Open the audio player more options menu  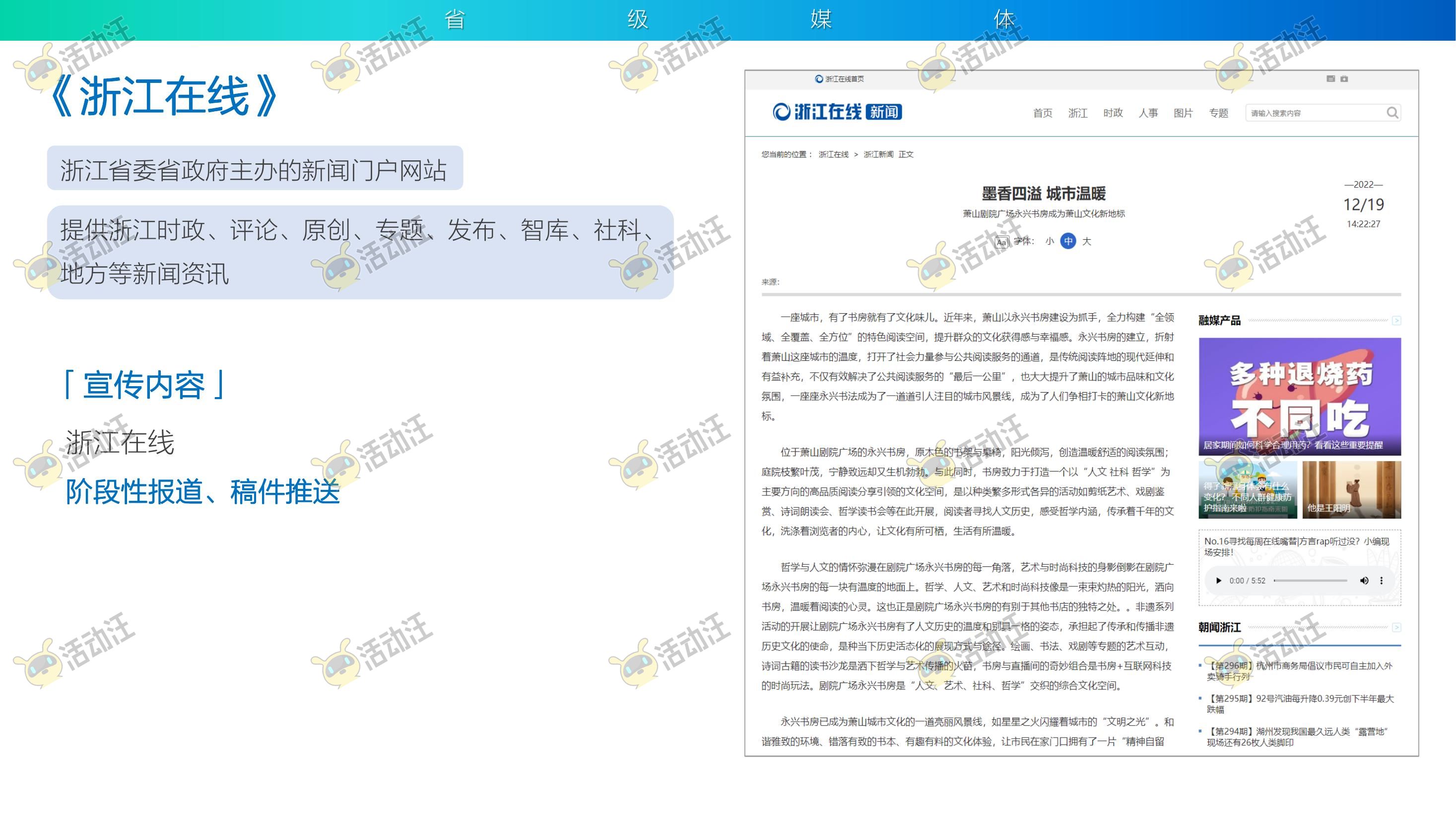(x=1382, y=580)
